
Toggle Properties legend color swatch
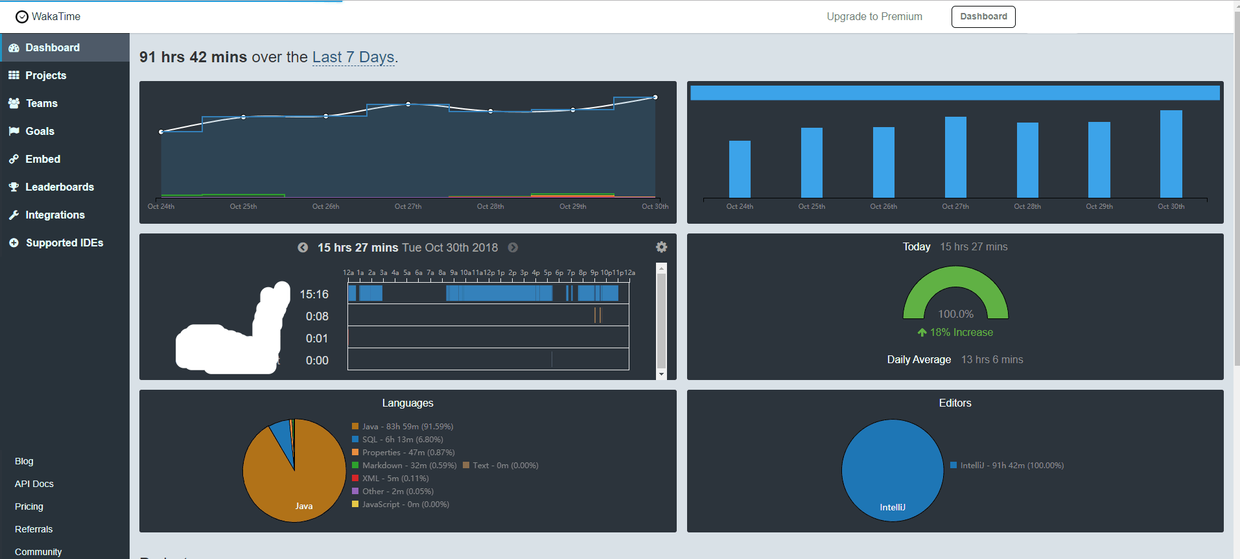(355, 453)
